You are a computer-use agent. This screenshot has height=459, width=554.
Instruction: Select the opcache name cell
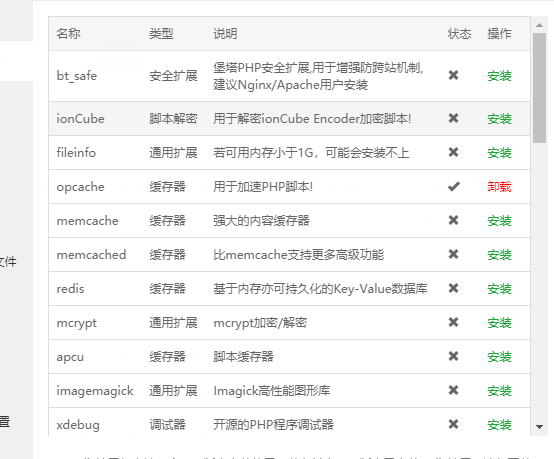[81, 187]
